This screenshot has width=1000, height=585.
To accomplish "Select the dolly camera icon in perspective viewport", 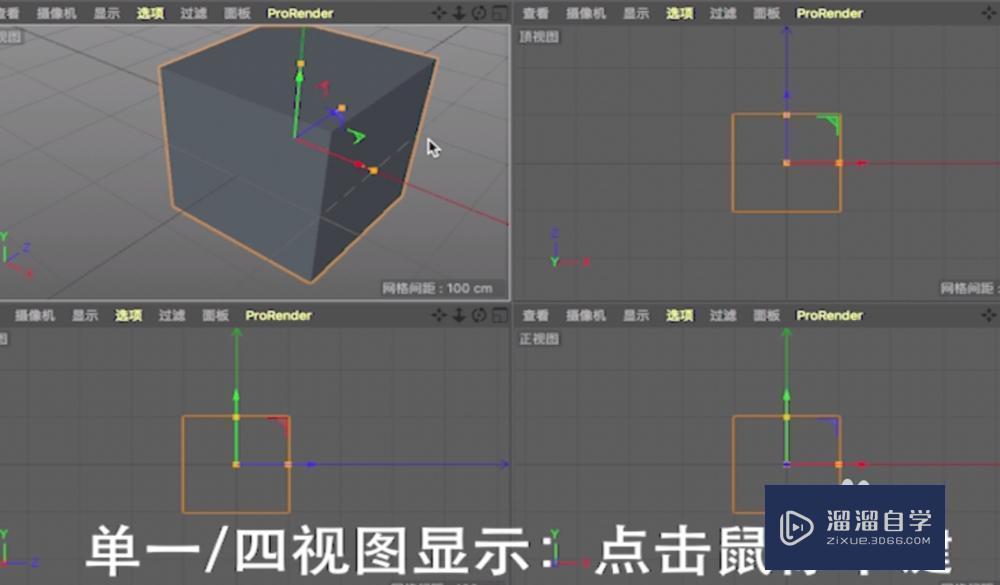I will click(x=459, y=13).
